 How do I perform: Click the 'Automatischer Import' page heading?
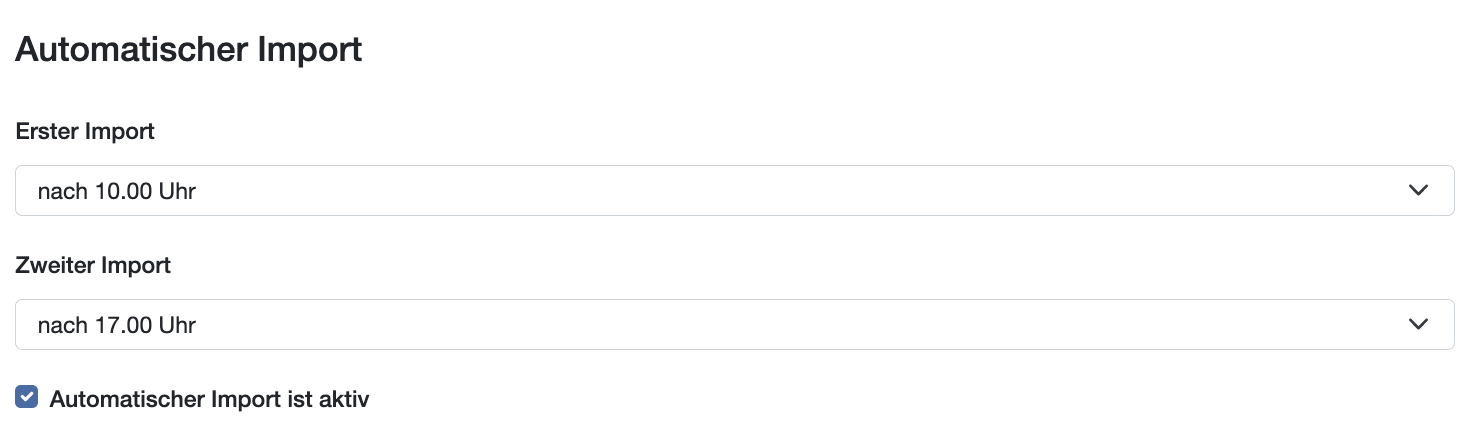coord(188,50)
